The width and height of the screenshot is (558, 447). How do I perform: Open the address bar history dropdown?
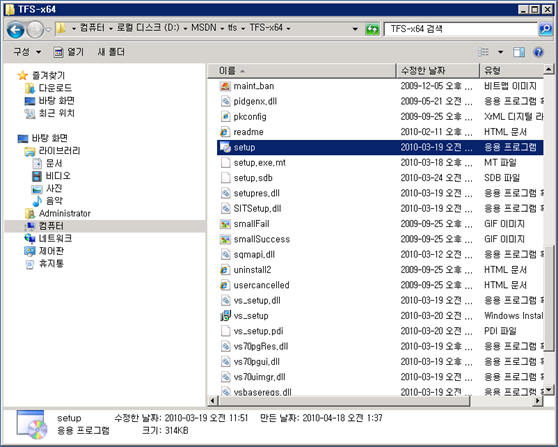pyautogui.click(x=355, y=29)
